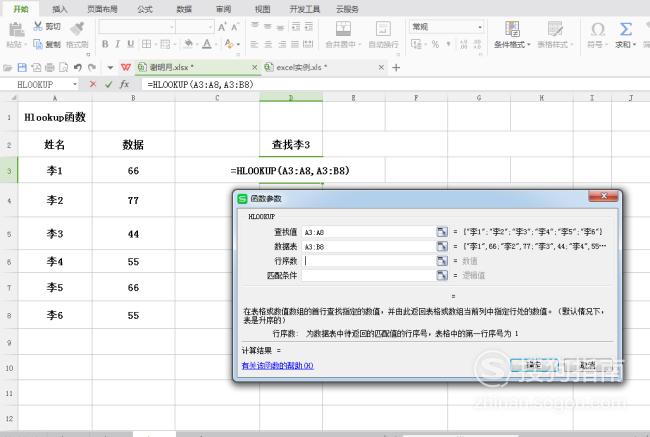Click the fx insert function icon
Viewport: 650px width, 437px height.
[124, 84]
